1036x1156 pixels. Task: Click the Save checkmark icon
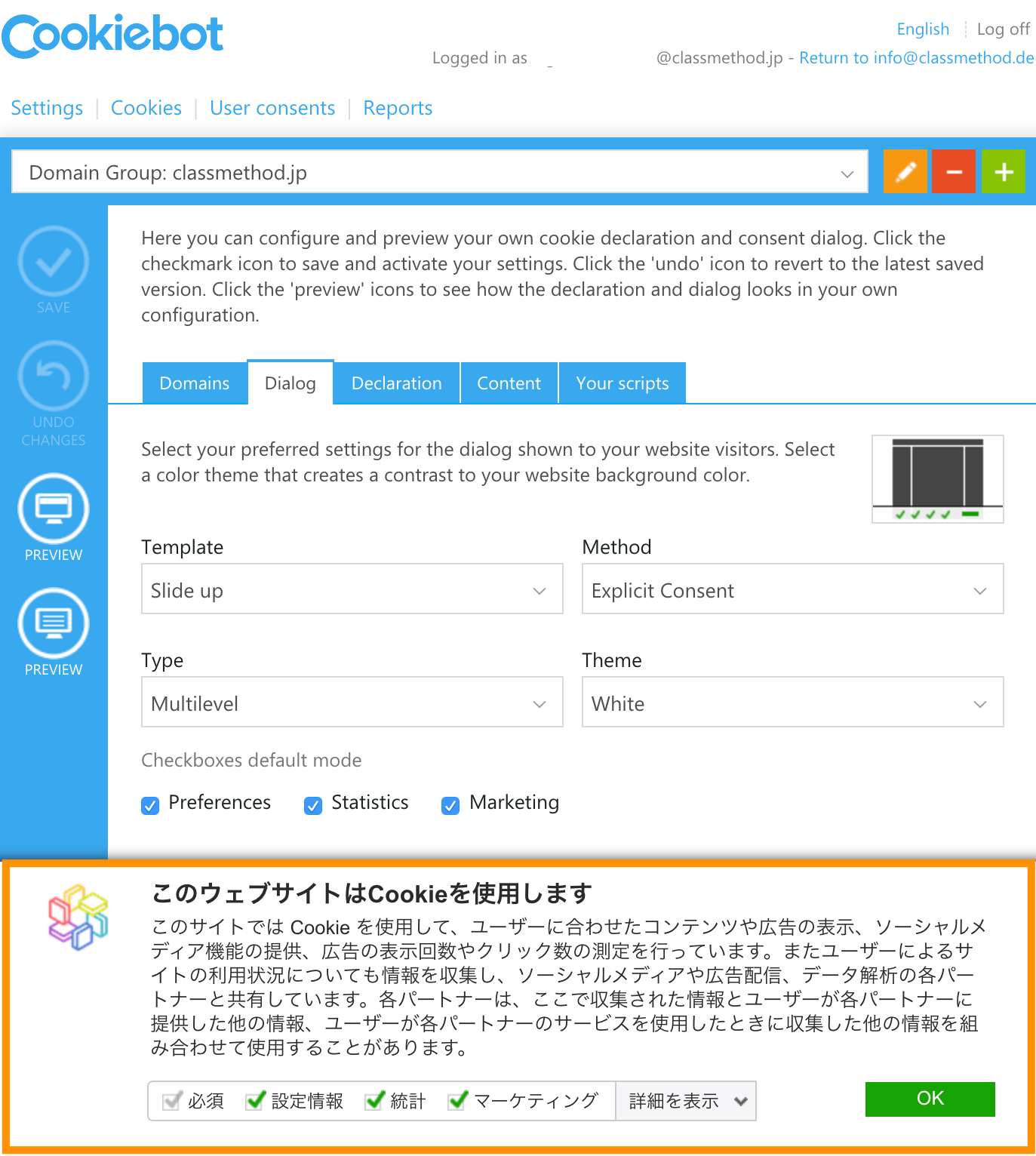tap(54, 262)
